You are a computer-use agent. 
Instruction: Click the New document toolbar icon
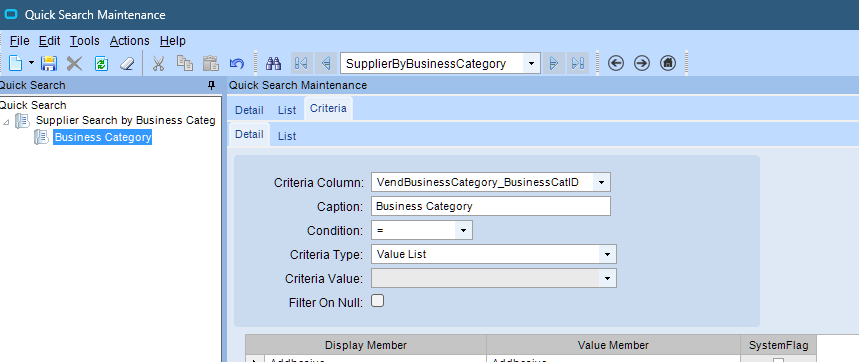point(15,64)
